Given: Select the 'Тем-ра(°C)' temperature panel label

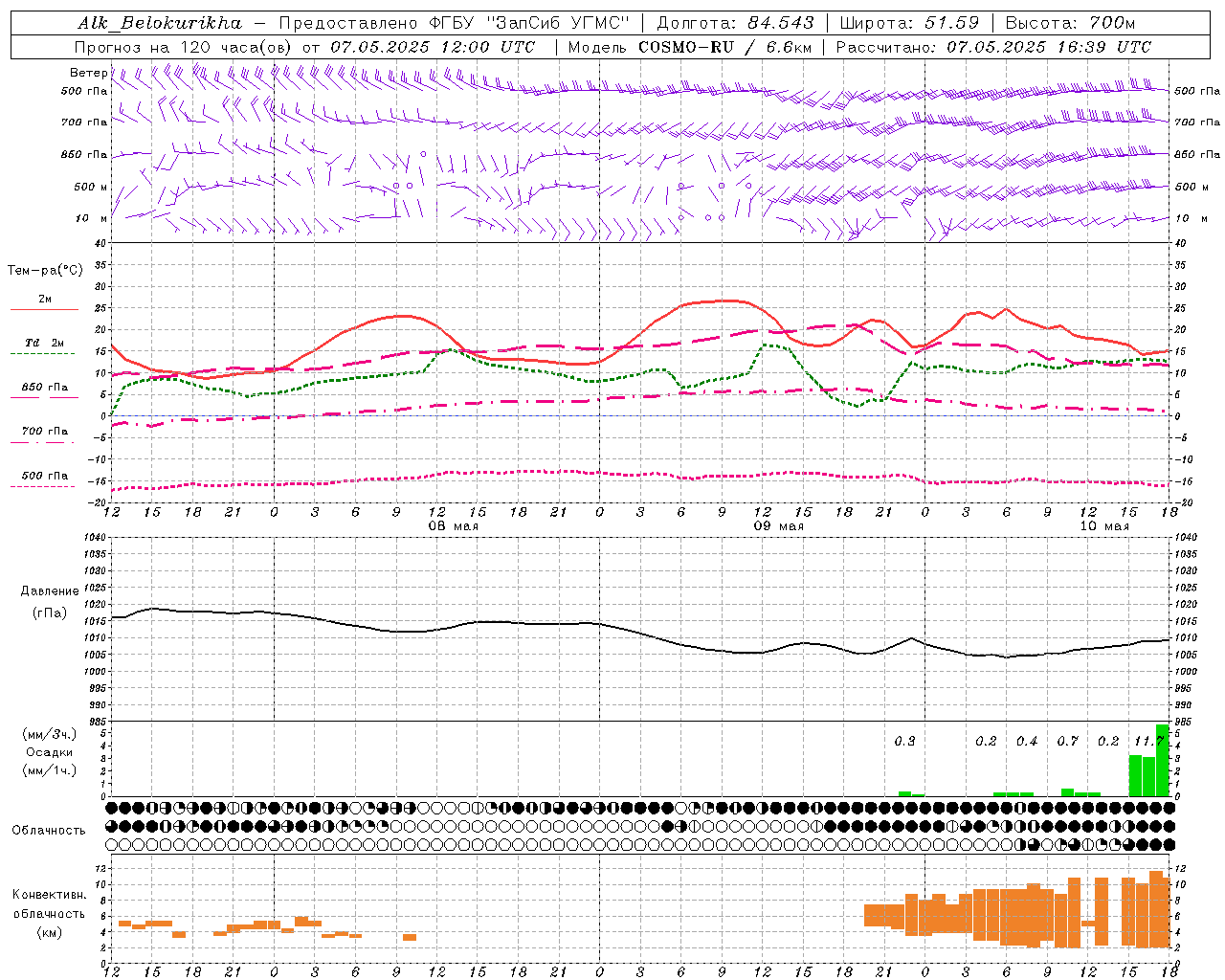Looking at the screenshot, I should (45, 271).
